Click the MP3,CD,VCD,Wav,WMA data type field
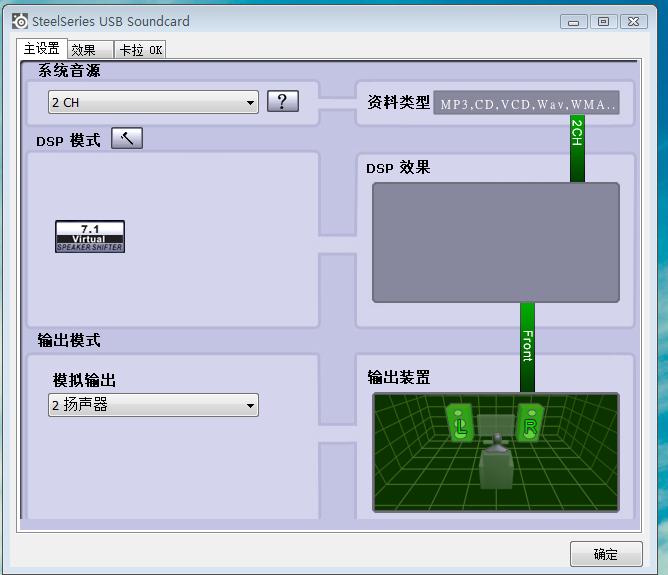 [x=526, y=103]
